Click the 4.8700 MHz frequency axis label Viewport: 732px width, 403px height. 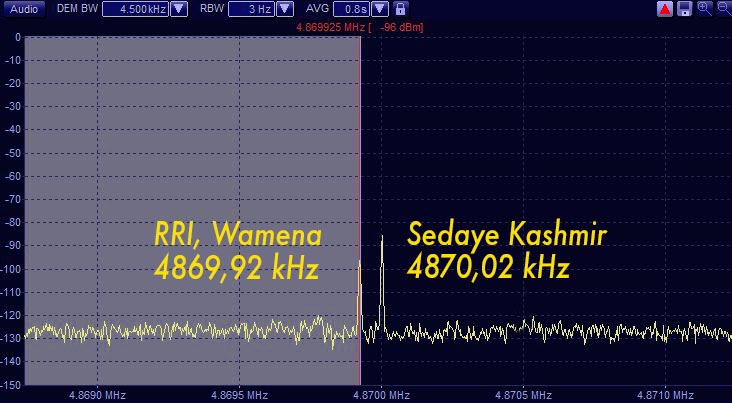(x=381, y=394)
